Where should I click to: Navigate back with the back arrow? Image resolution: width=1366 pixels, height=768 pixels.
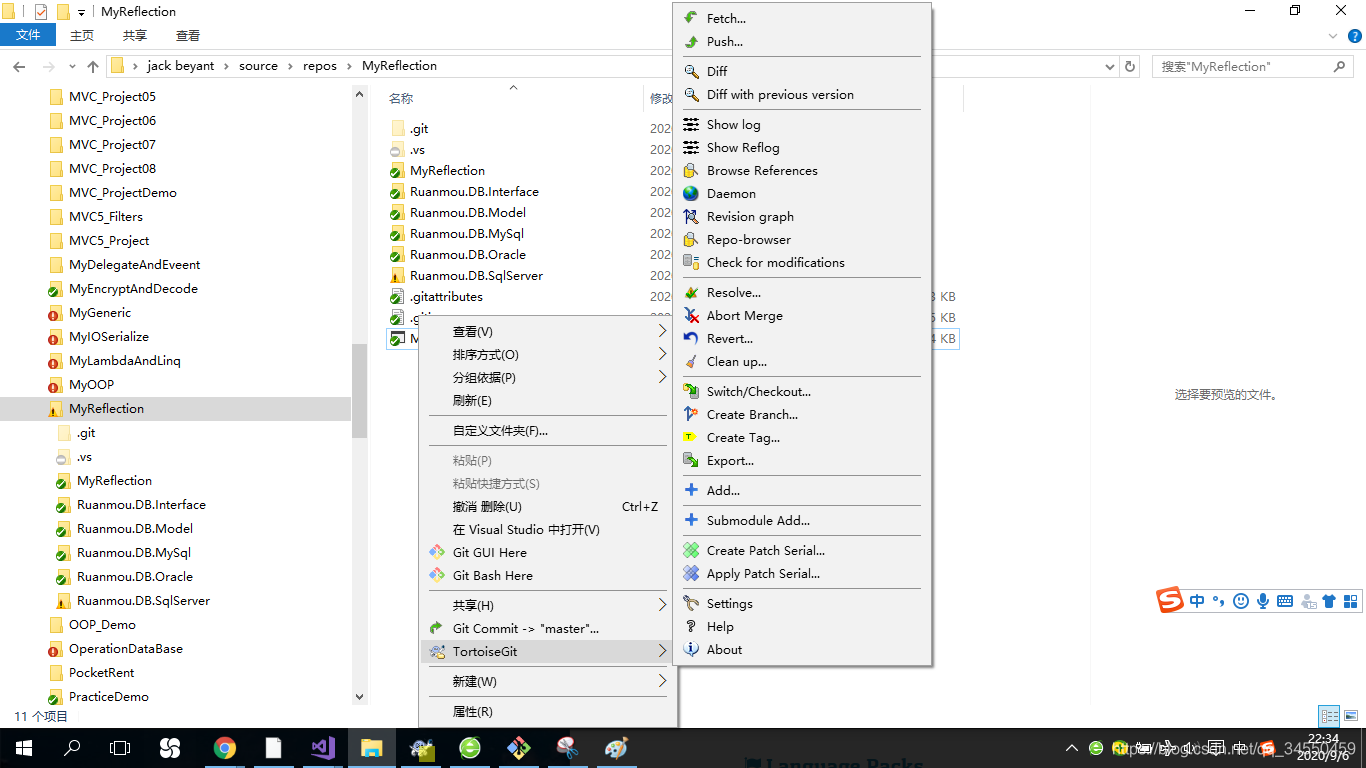(19, 66)
